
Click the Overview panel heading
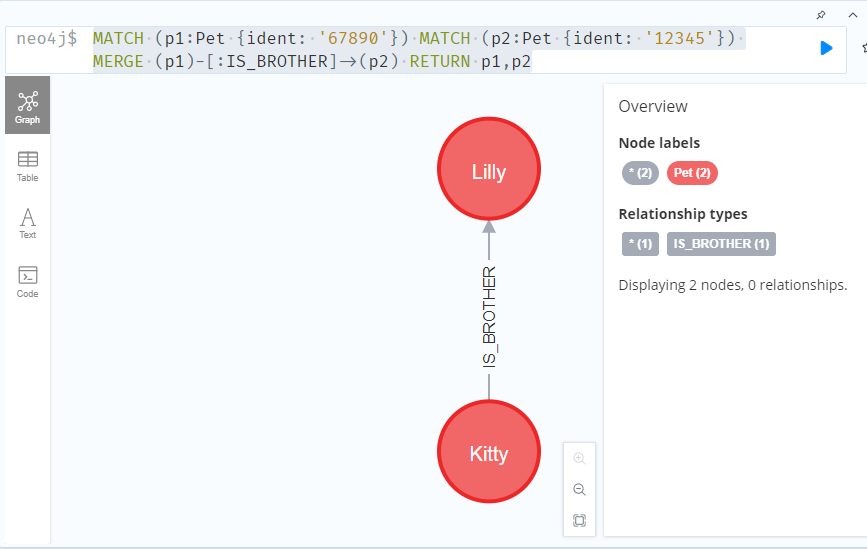(x=653, y=106)
